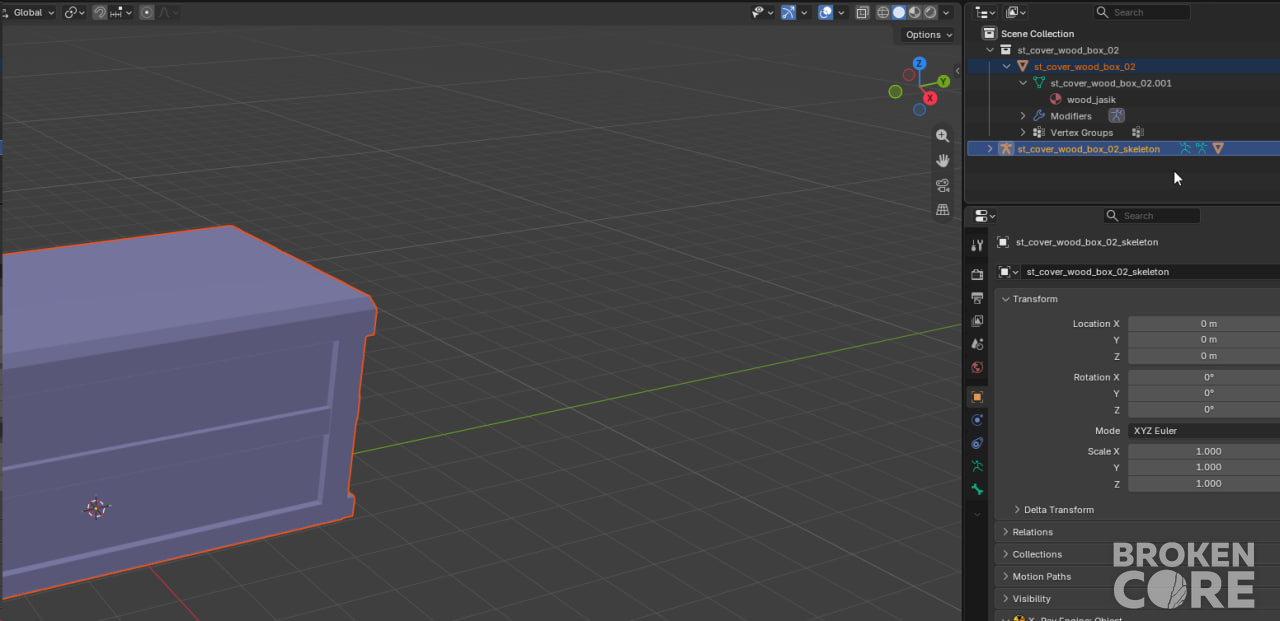Switch to rendered viewport shading
This screenshot has height=621, width=1280.
(x=930, y=12)
